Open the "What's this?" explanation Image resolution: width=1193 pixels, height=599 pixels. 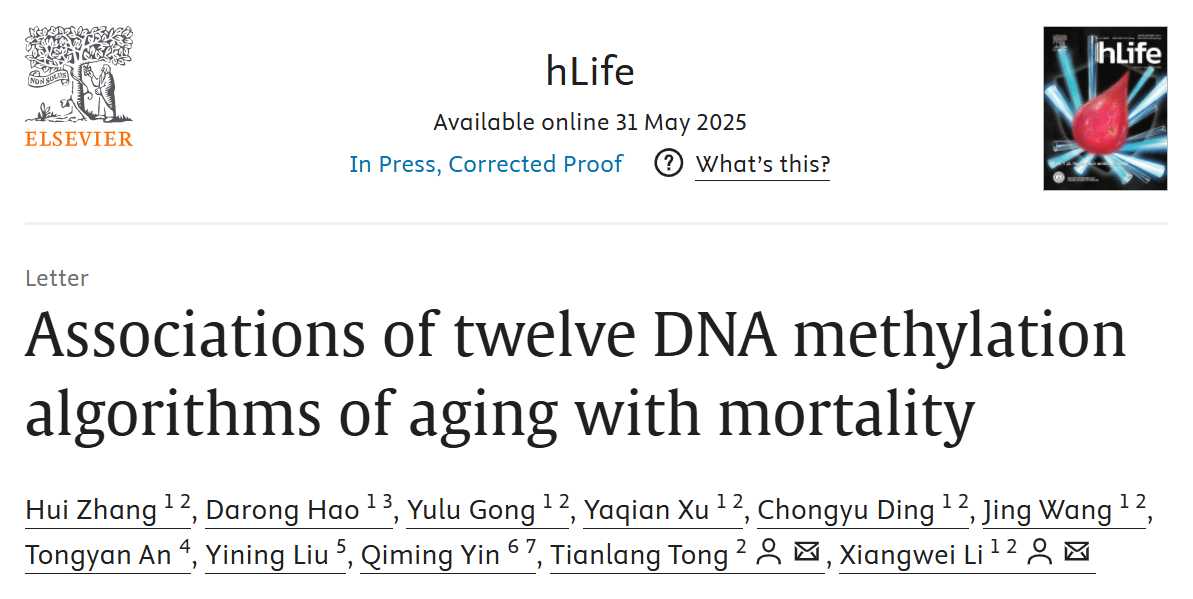pyautogui.click(x=762, y=164)
